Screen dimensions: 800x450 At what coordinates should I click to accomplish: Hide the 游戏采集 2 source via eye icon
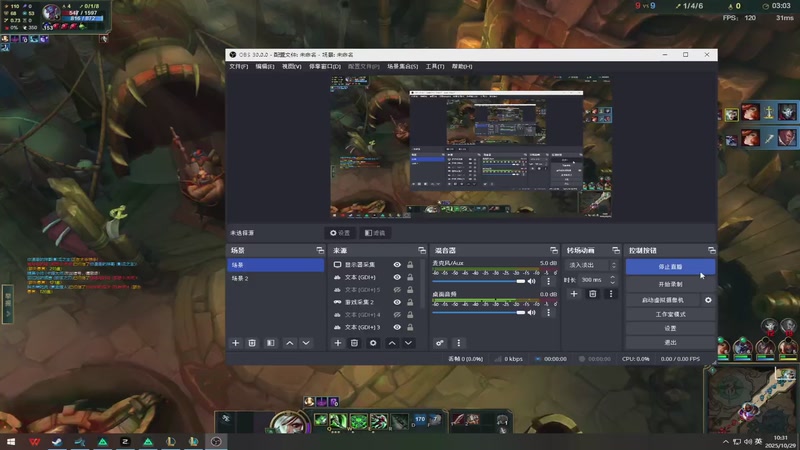coord(397,302)
